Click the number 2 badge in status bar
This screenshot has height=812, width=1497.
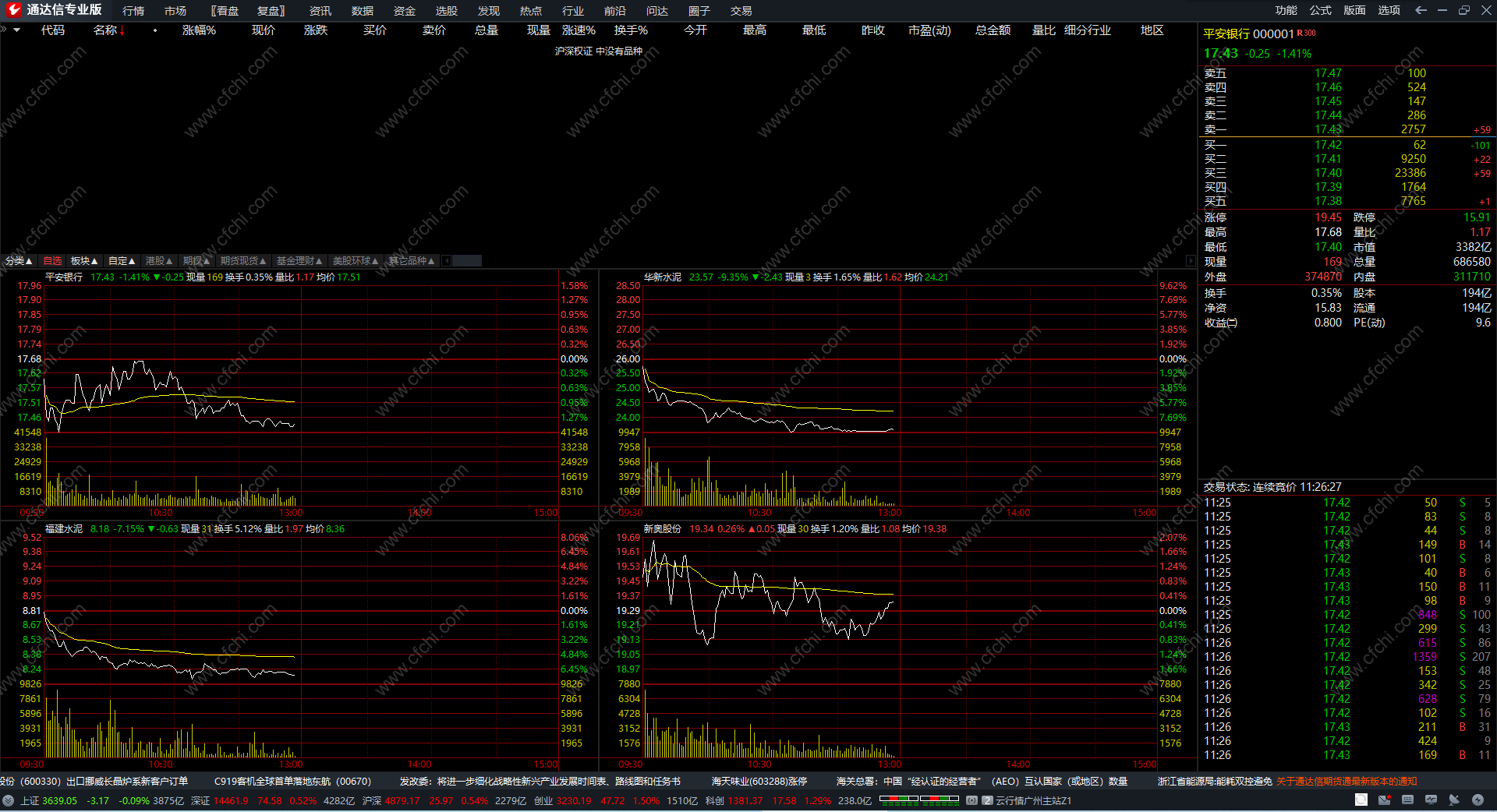[x=987, y=800]
